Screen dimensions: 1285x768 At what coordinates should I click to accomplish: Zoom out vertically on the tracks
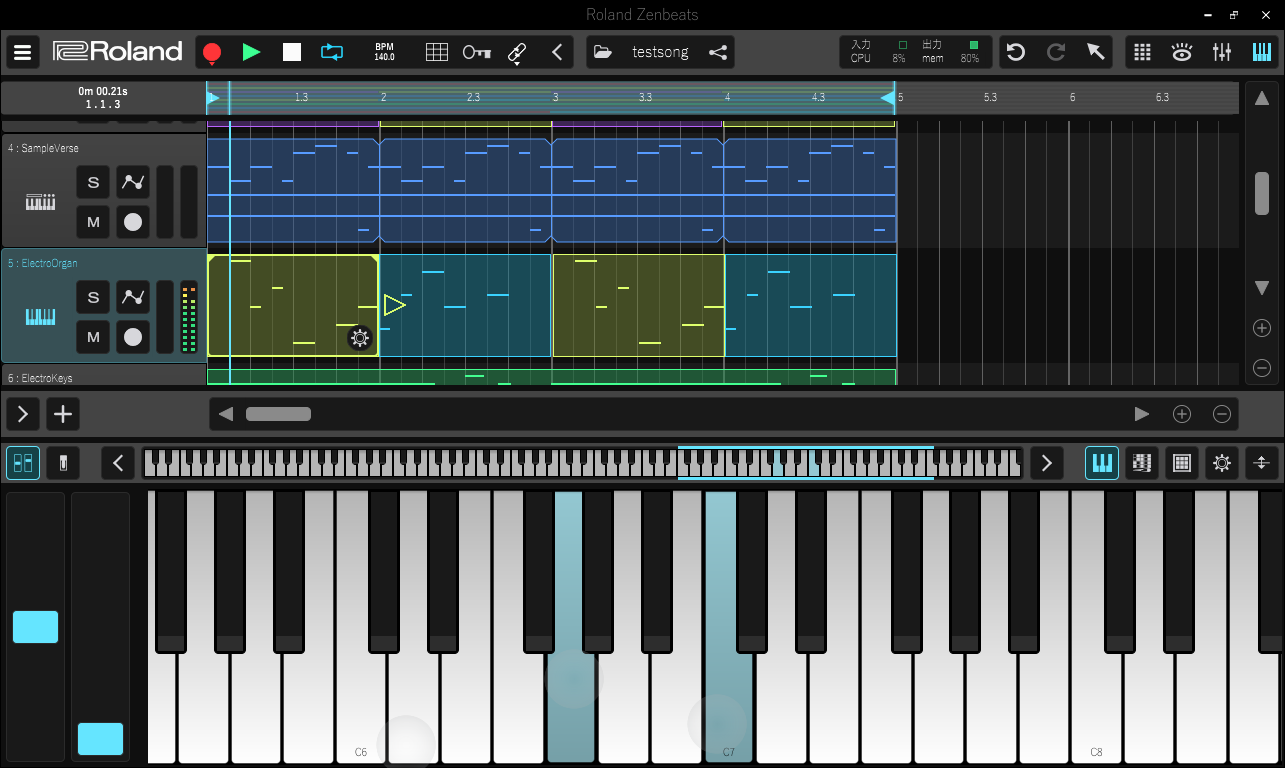(1262, 368)
